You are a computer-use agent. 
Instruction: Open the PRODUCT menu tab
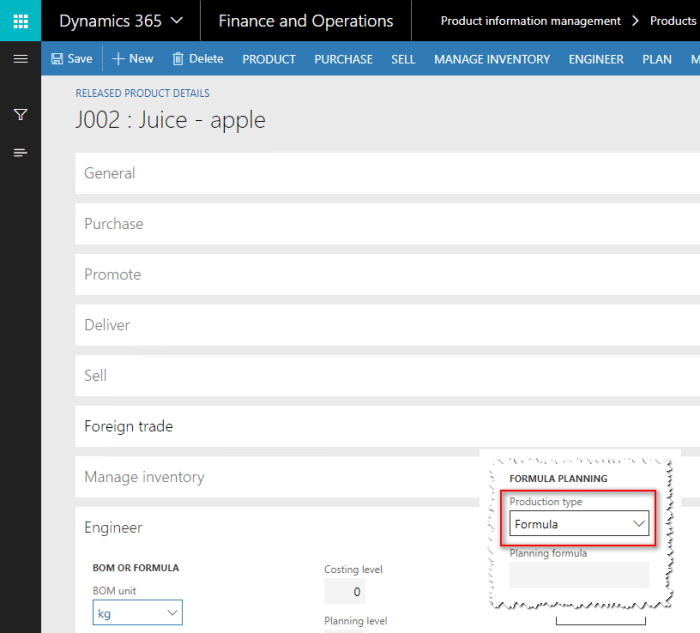269,59
